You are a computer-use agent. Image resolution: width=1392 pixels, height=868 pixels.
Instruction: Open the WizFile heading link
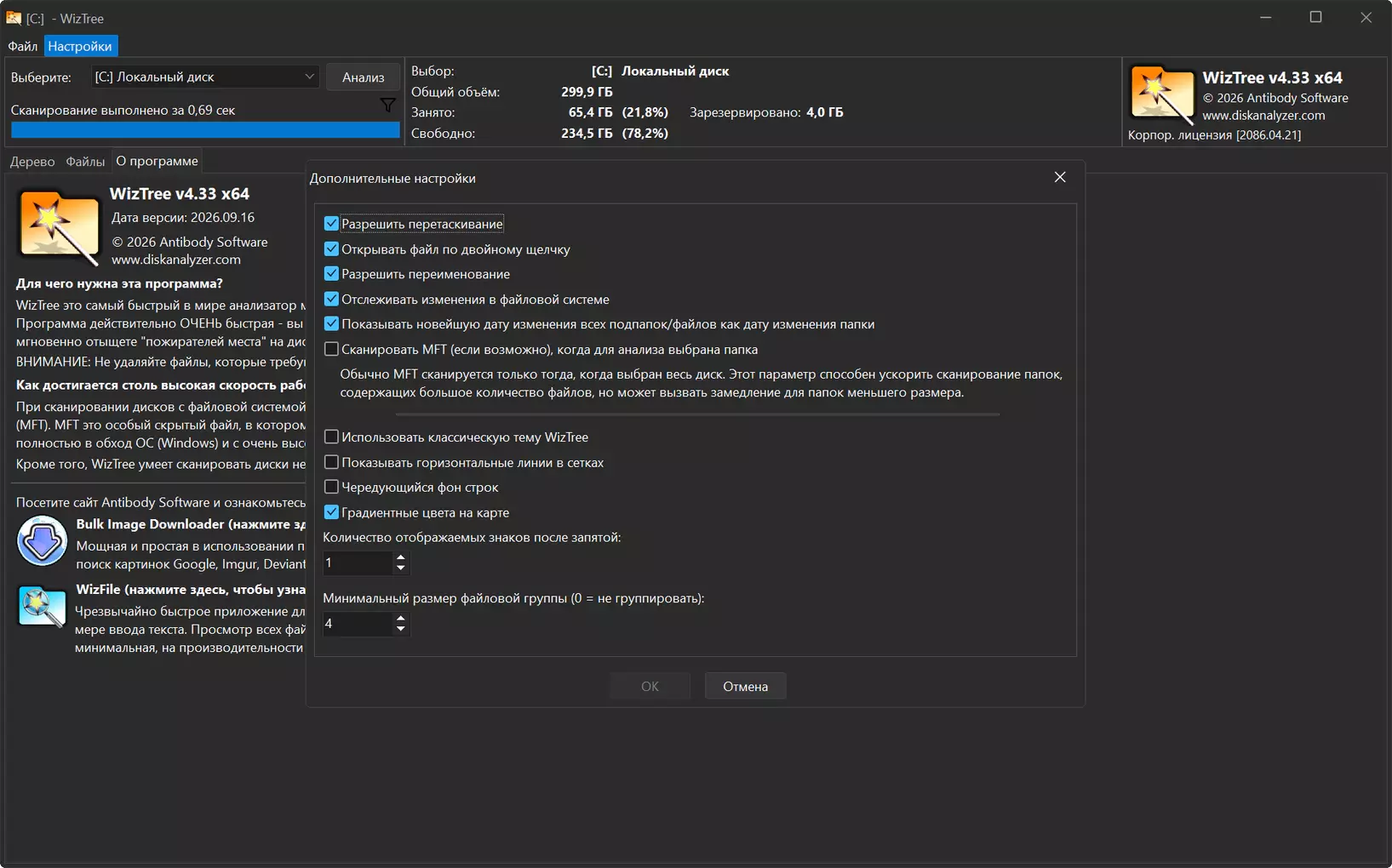[x=191, y=589]
